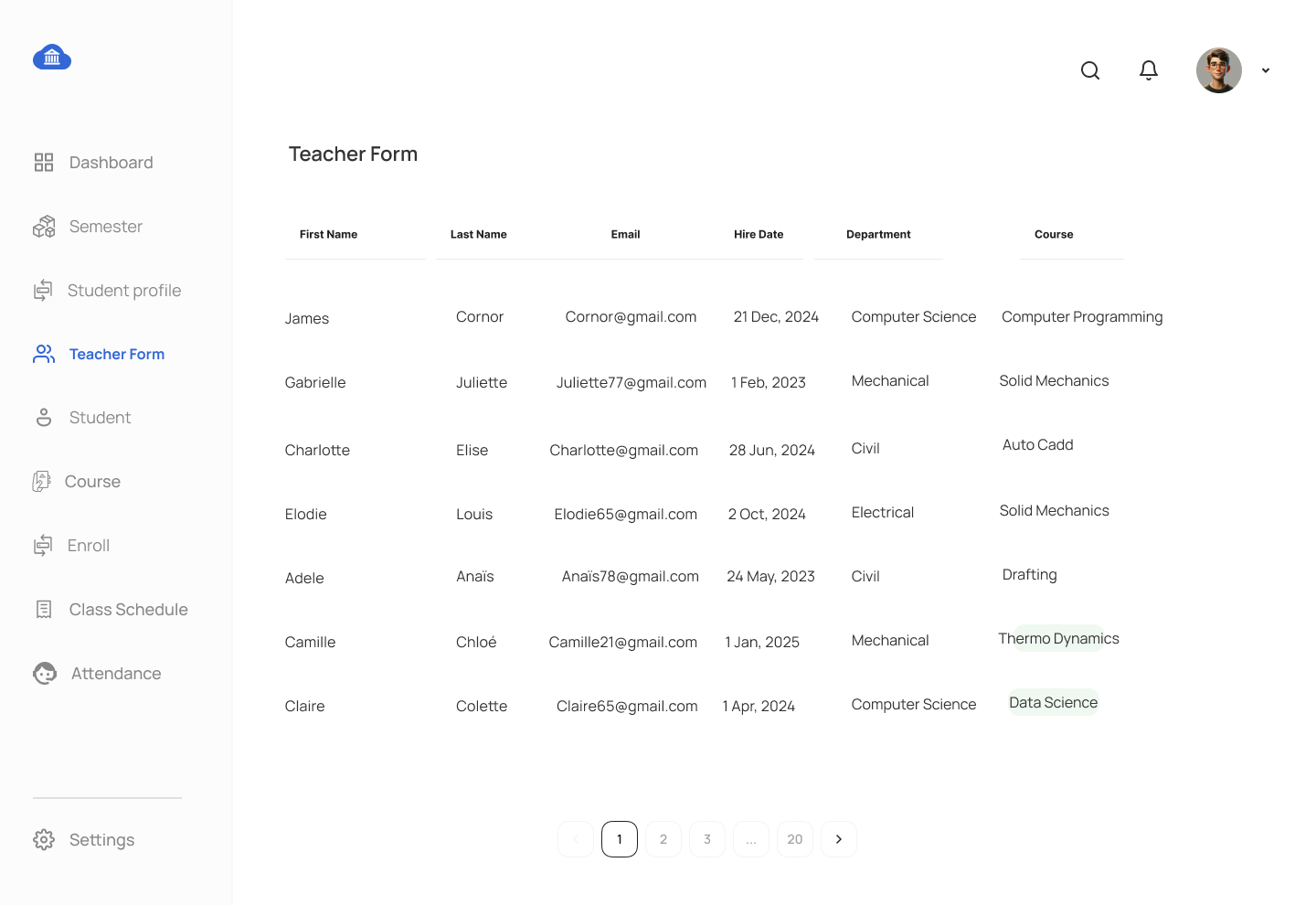Screen dimensions: 1316x905
Task: Jump to last page 20
Action: click(x=795, y=839)
